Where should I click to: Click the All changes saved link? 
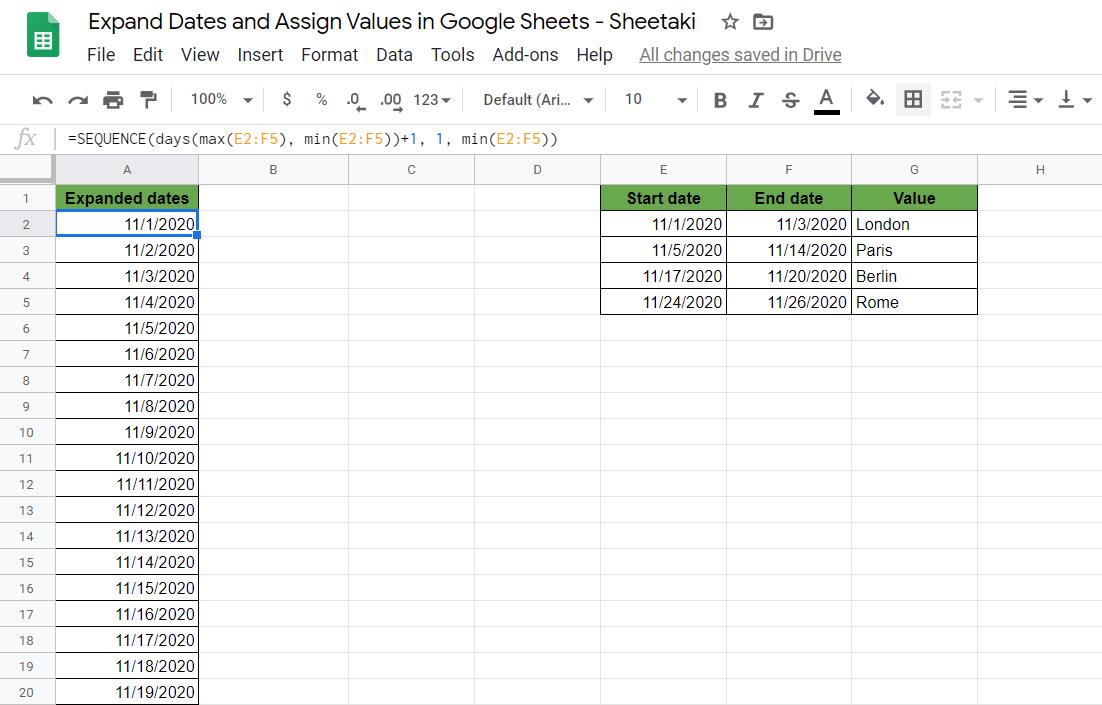[740, 55]
